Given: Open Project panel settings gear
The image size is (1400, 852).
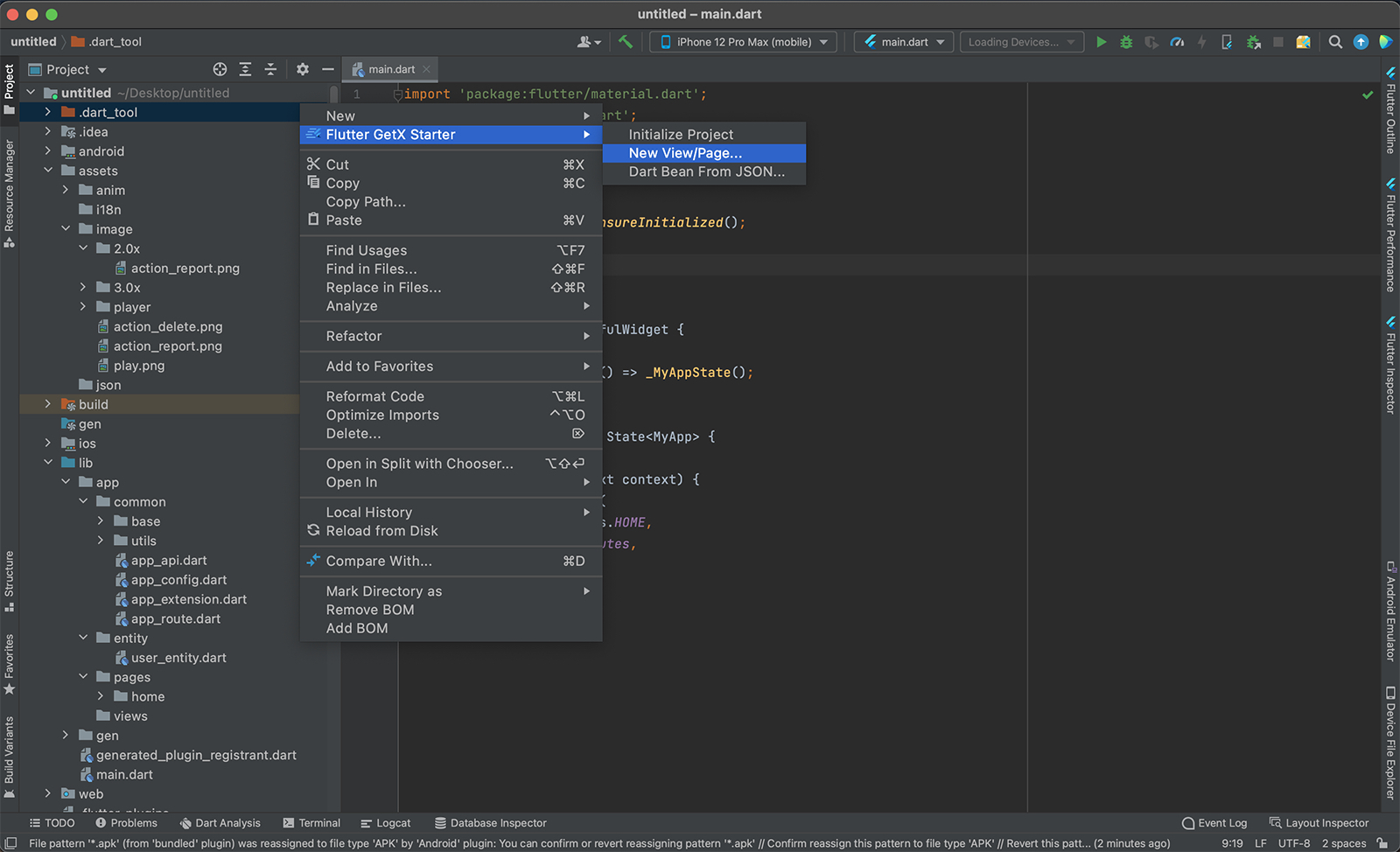Looking at the screenshot, I should (303, 69).
